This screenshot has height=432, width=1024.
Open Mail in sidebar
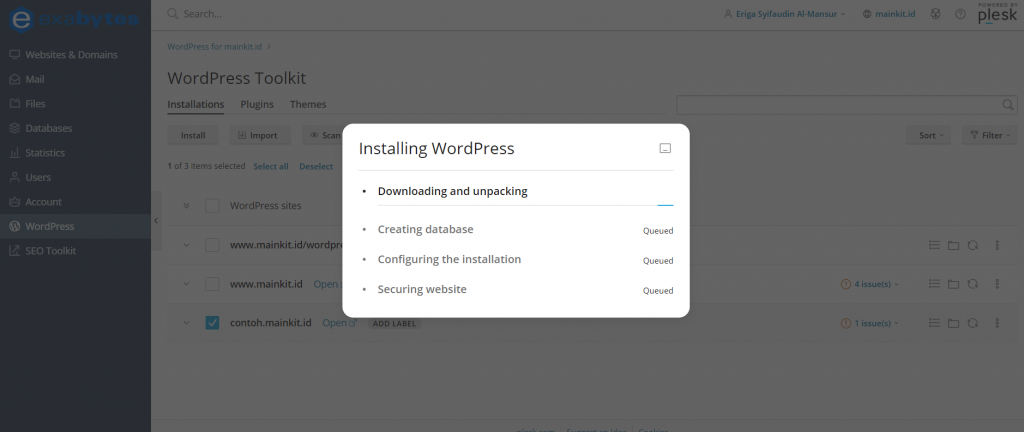75,79
